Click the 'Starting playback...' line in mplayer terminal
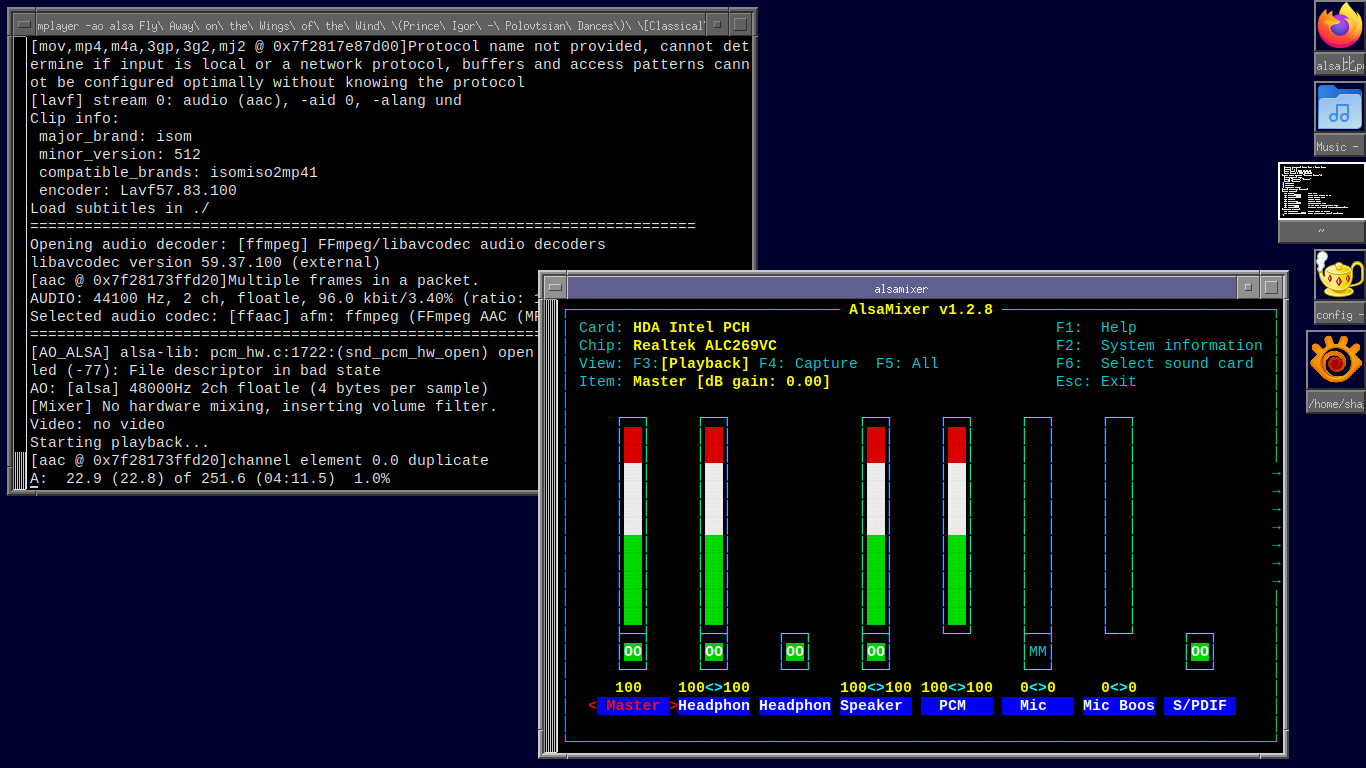 pyautogui.click(x=120, y=442)
